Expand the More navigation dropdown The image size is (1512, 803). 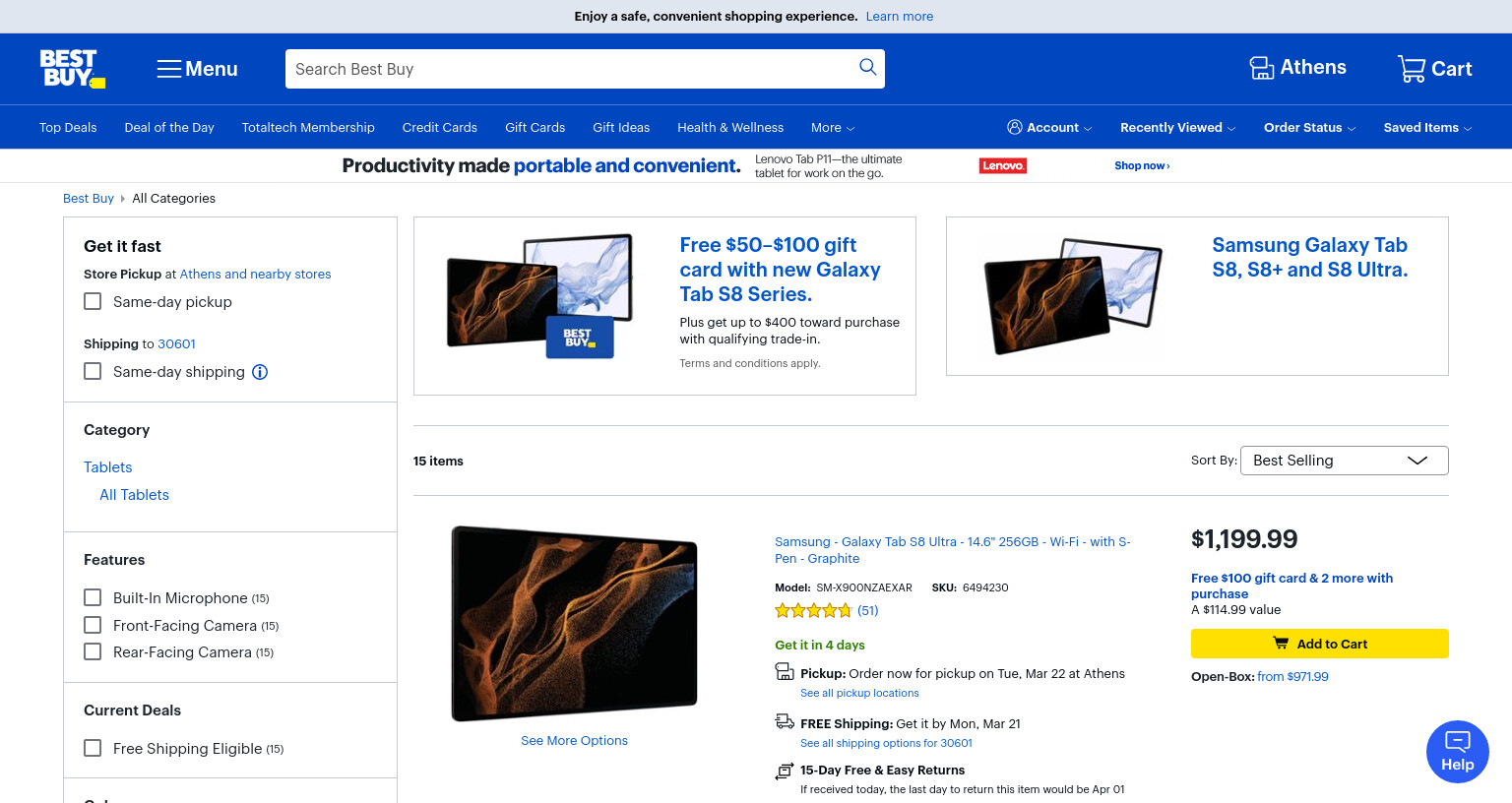833,128
